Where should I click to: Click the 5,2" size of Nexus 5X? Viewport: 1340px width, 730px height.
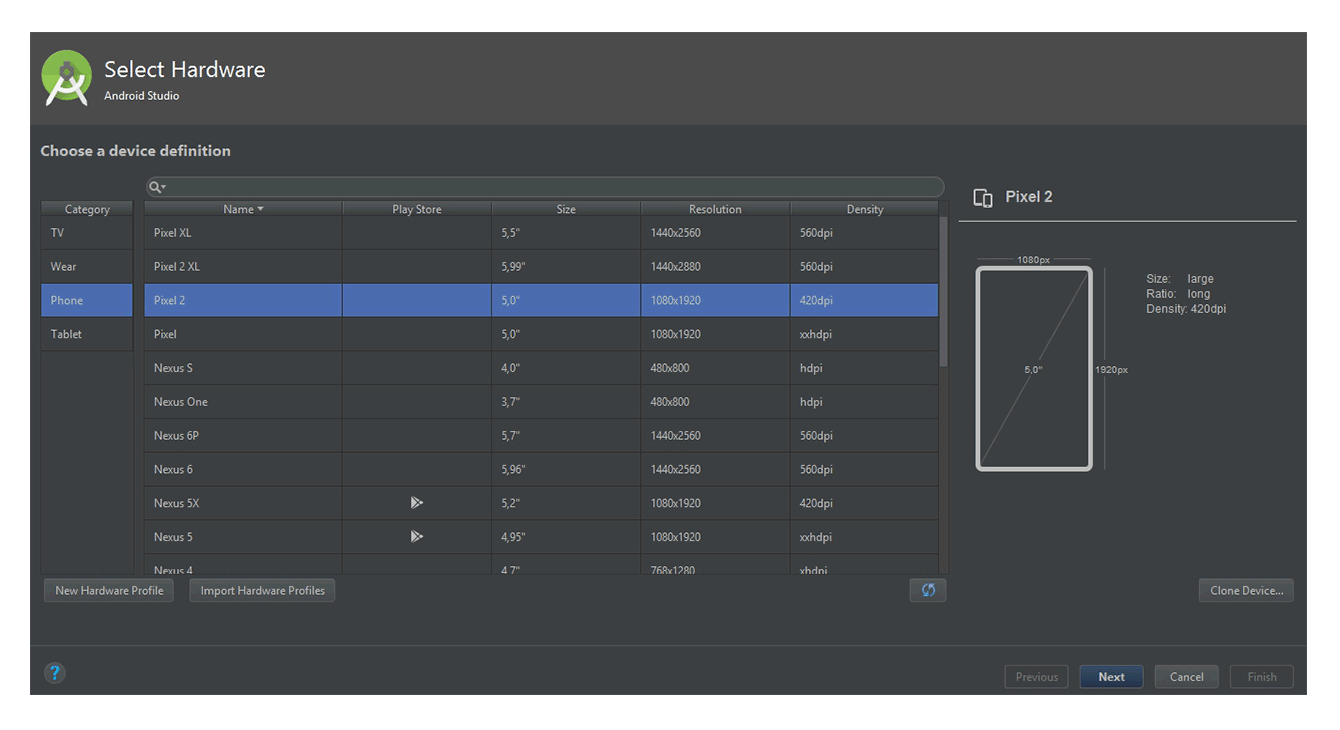coord(566,503)
